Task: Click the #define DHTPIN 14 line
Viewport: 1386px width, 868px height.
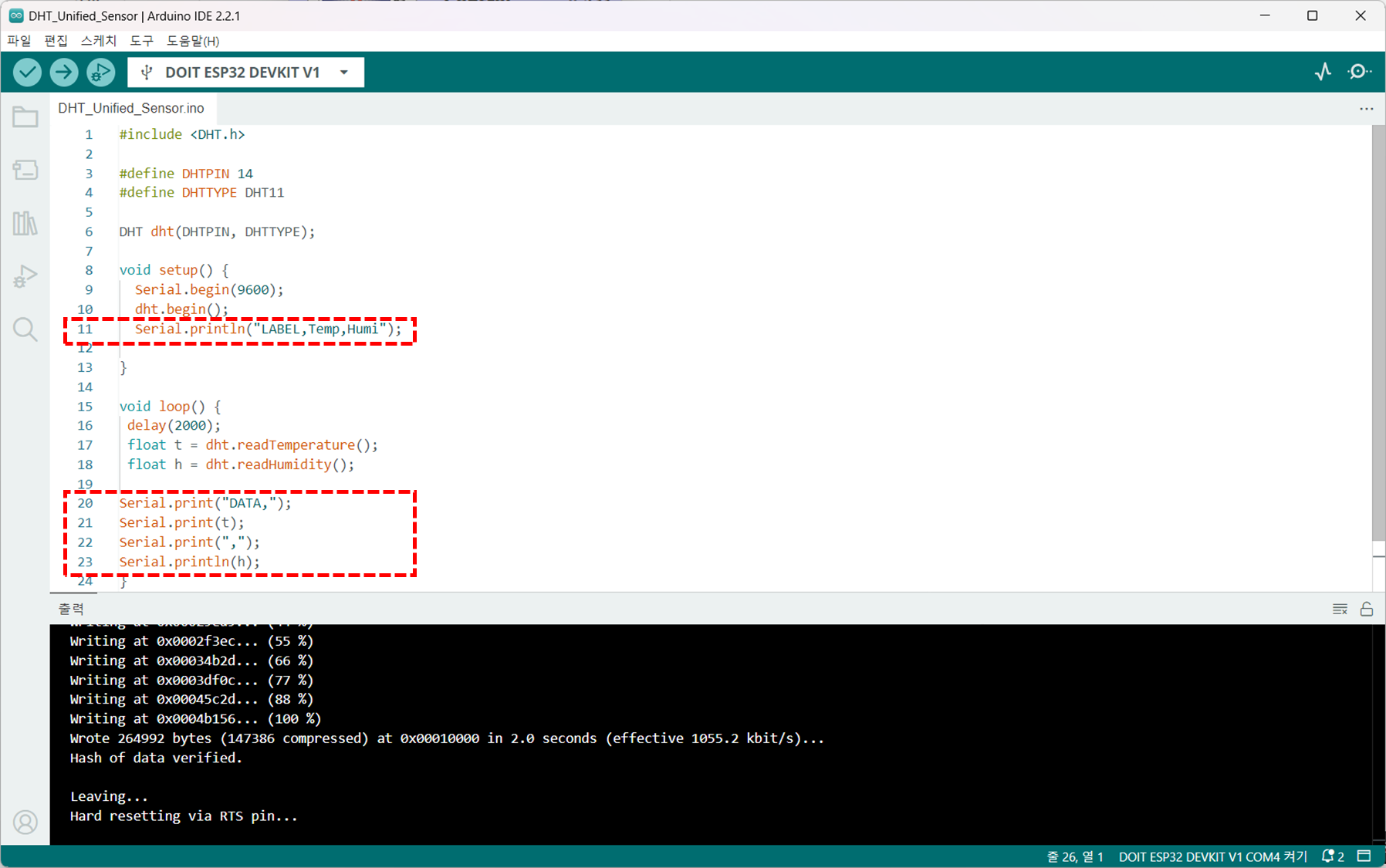Action: pyautogui.click(x=186, y=174)
